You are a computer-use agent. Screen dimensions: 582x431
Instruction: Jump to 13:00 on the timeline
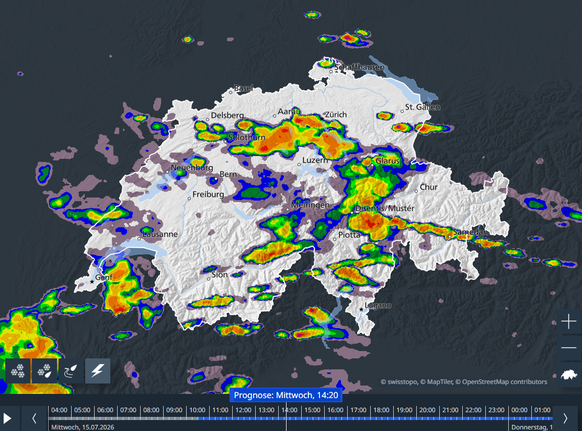[267, 410]
